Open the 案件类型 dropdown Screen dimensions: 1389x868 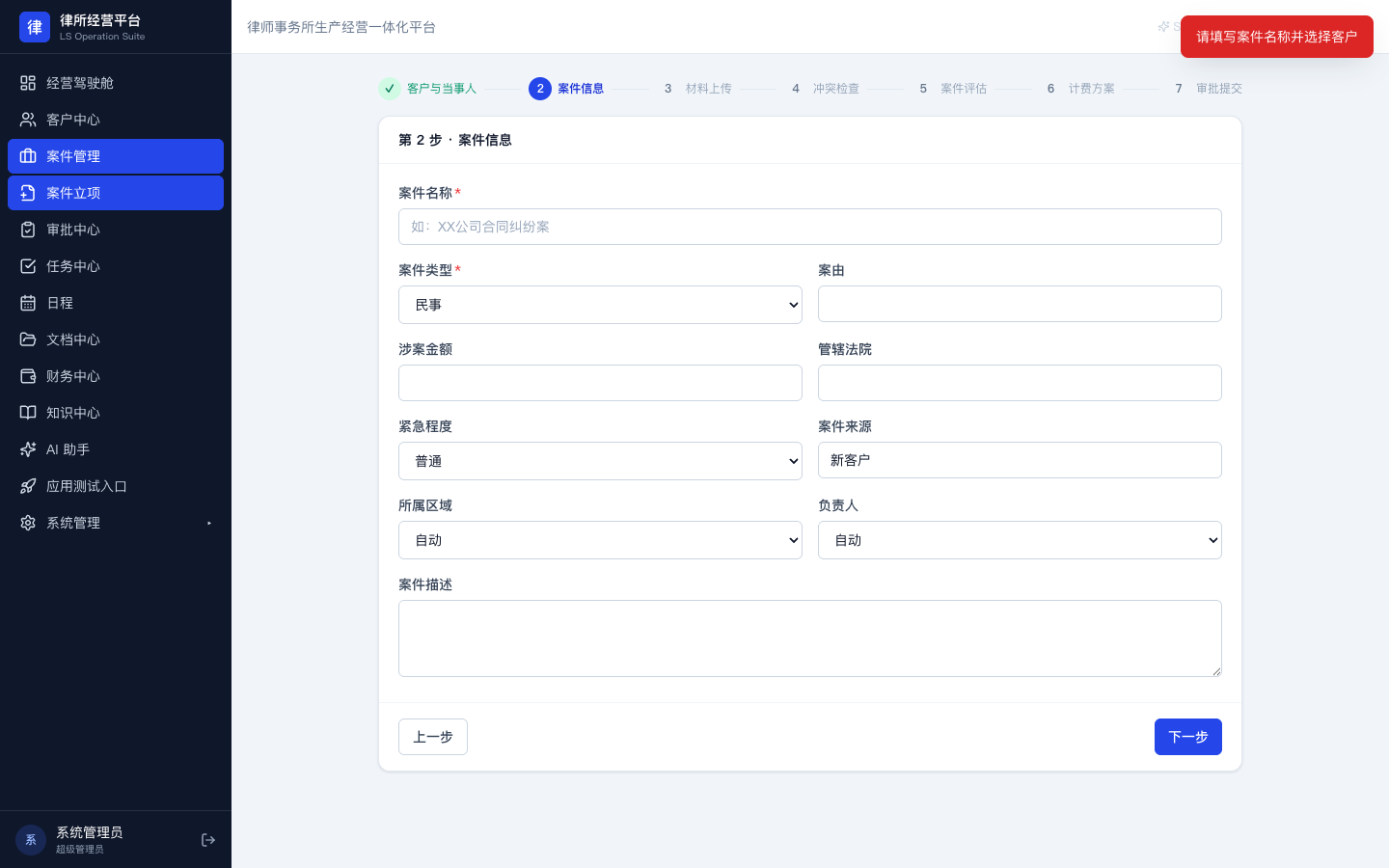(x=600, y=305)
